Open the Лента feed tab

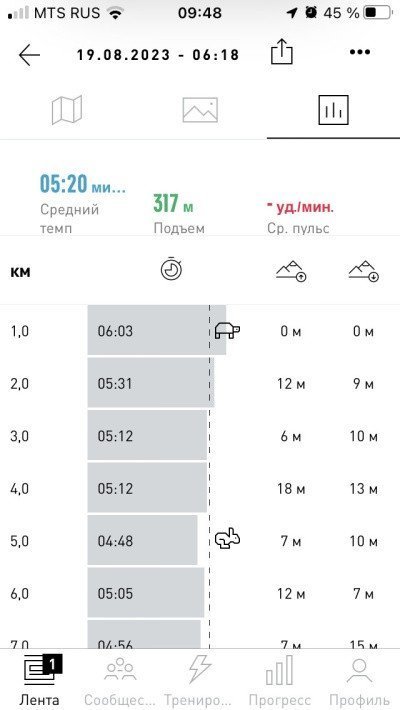pos(39,680)
